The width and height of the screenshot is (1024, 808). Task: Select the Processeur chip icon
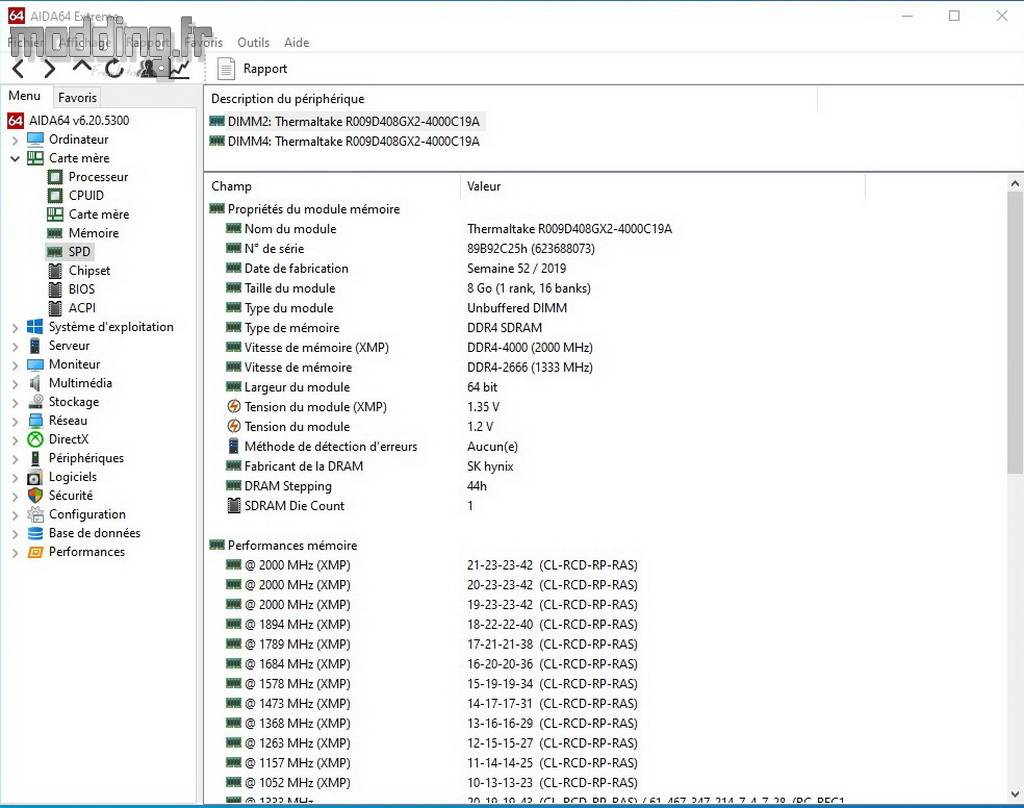tap(56, 177)
